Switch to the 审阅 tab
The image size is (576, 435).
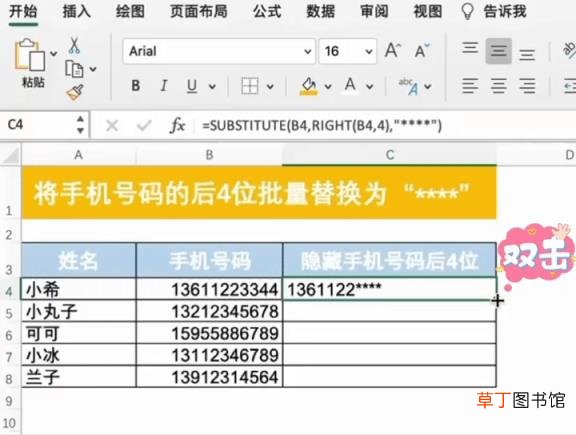[374, 12]
